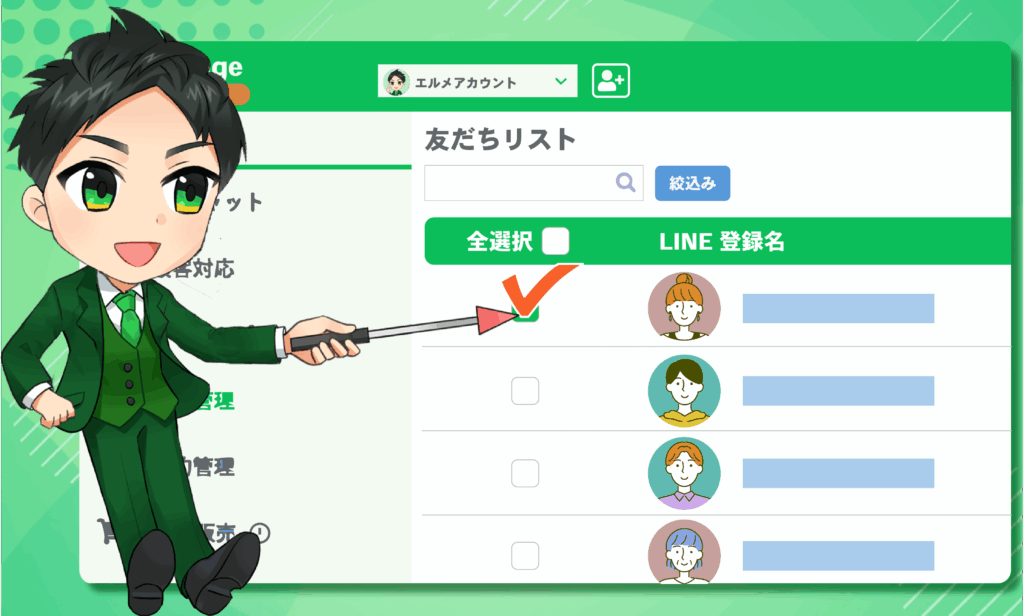1024x616 pixels.
Task: Click the dropdown chevron of account selector
Action: (560, 82)
